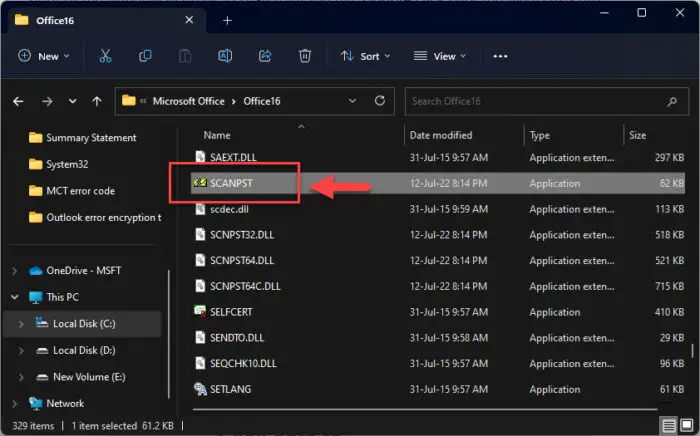Click the OneDrive cloud icon
The height and width of the screenshot is (436, 700).
point(36,271)
